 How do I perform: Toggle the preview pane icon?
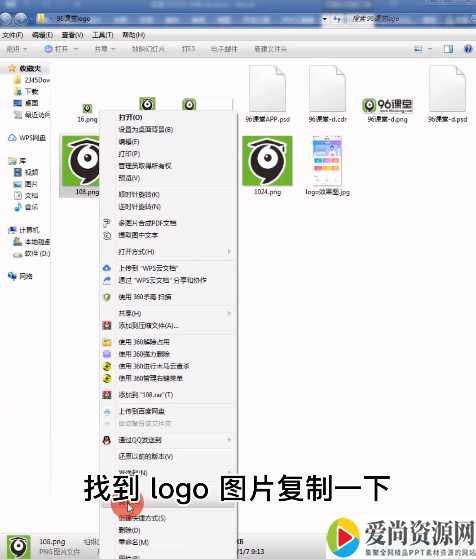(x=449, y=49)
